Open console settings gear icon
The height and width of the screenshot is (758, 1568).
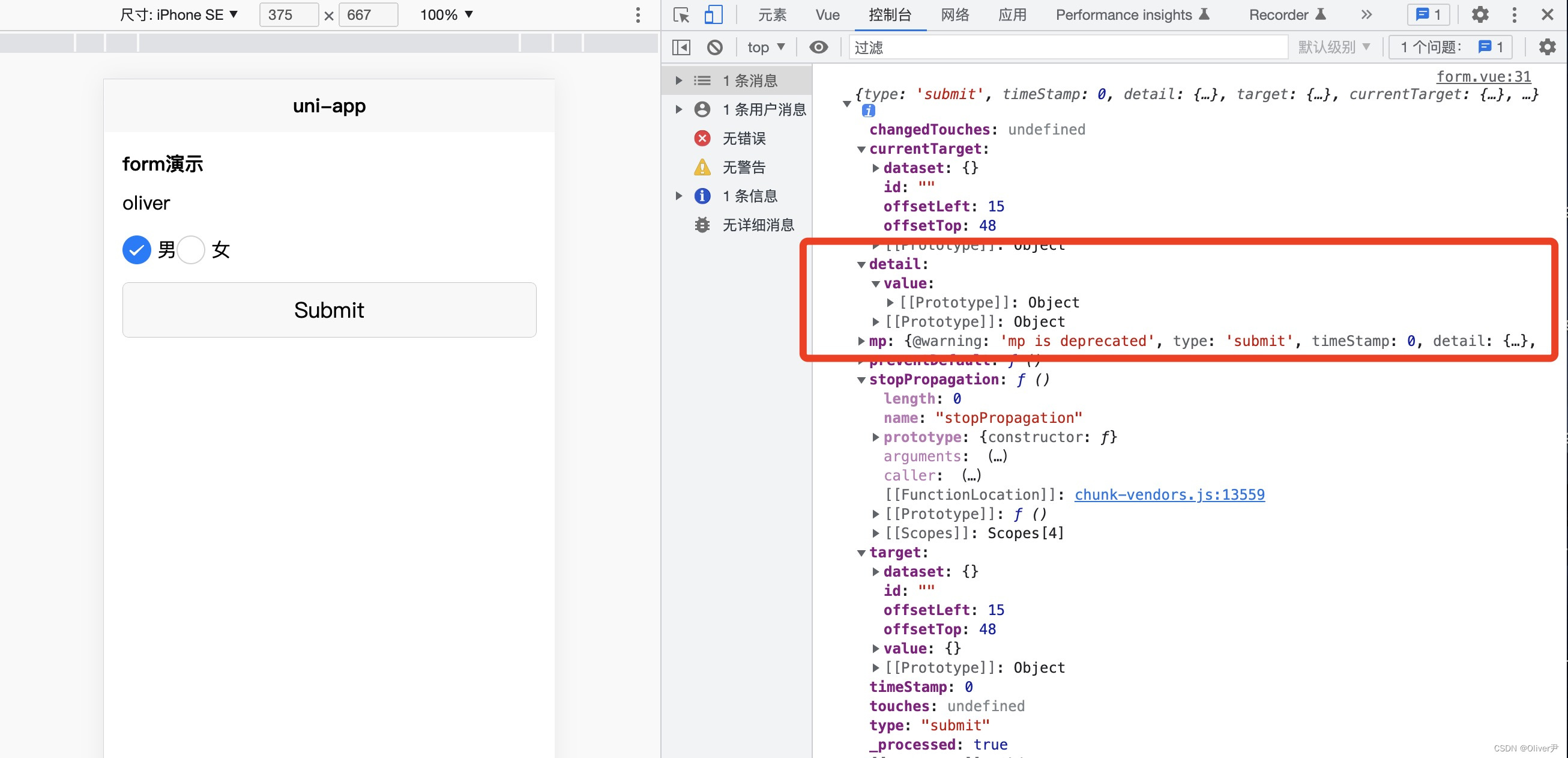tap(1547, 47)
